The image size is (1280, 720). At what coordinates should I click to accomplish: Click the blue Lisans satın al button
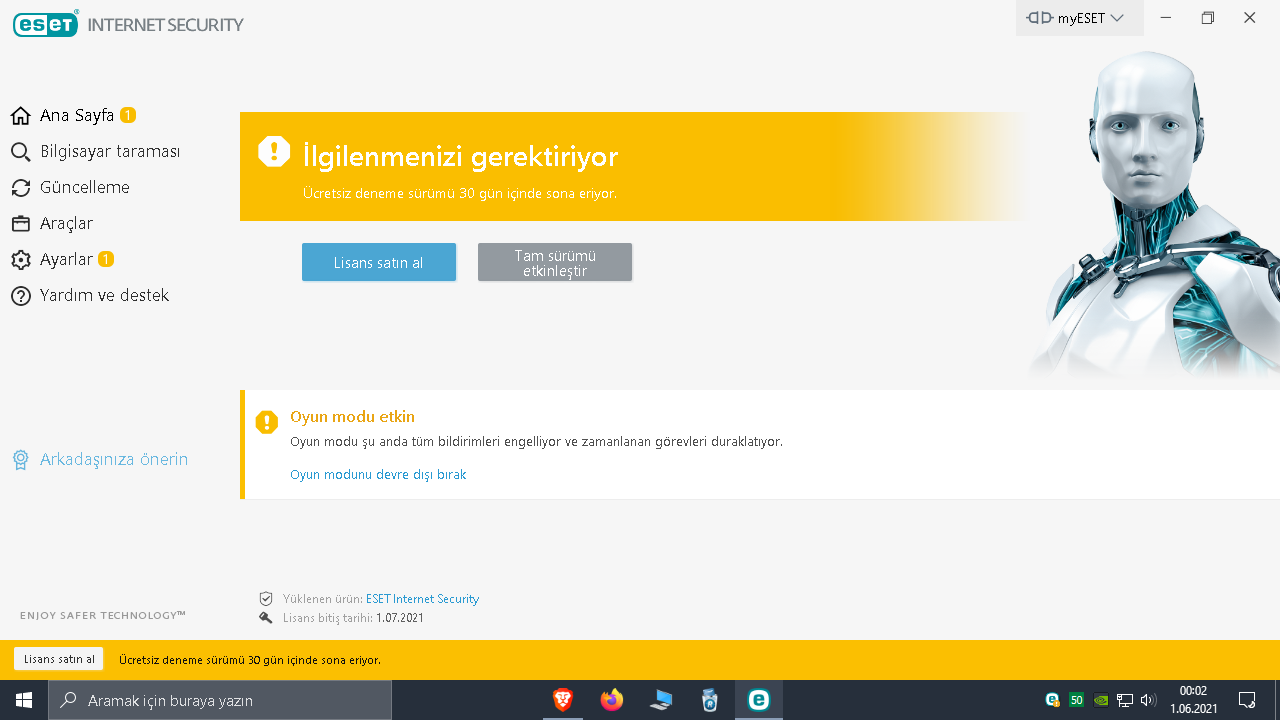[379, 262]
